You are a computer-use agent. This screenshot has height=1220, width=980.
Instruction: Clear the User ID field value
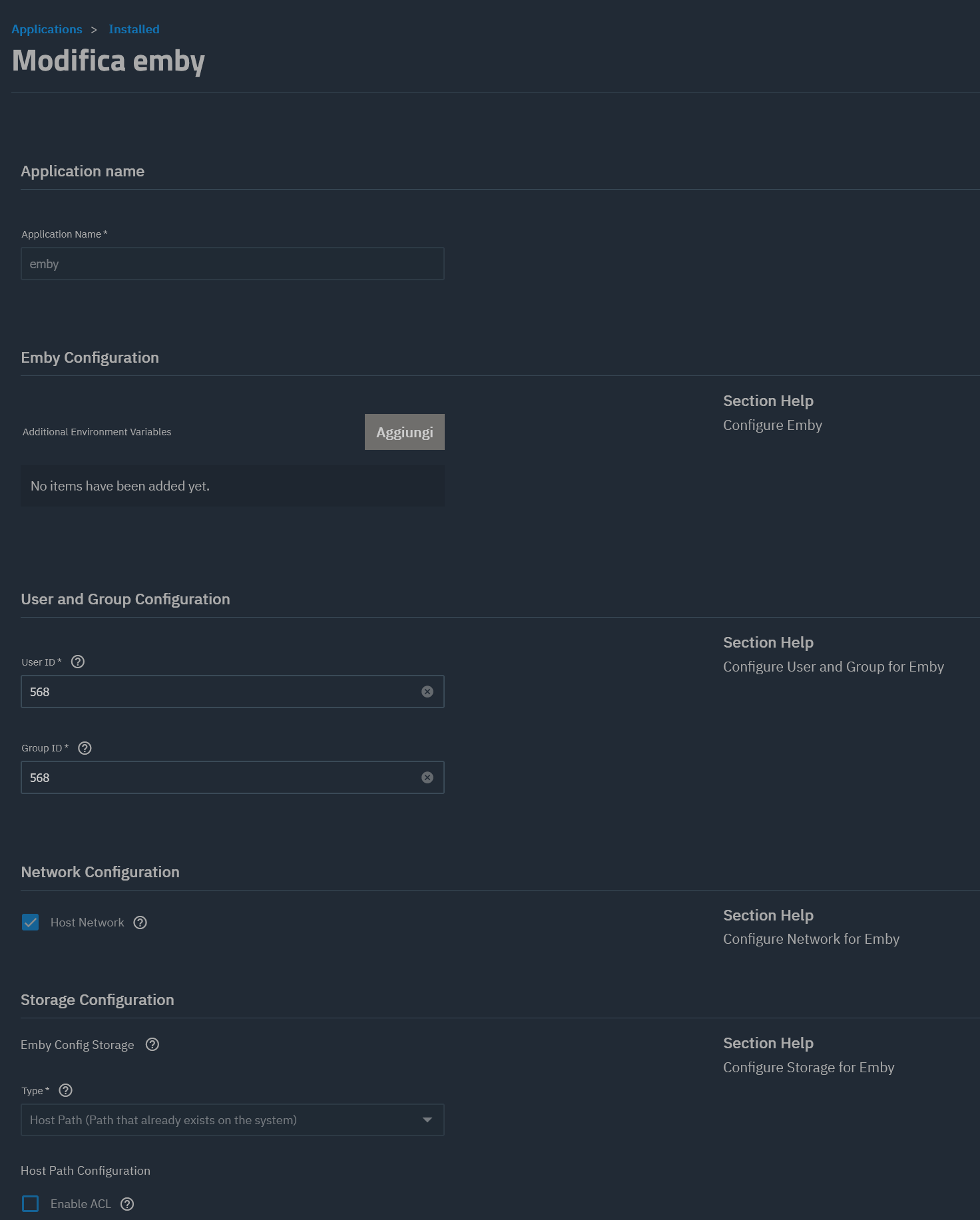(427, 692)
